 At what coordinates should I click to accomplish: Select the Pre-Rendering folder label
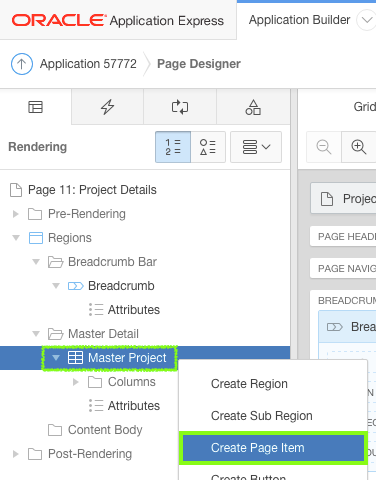[x=87, y=214]
